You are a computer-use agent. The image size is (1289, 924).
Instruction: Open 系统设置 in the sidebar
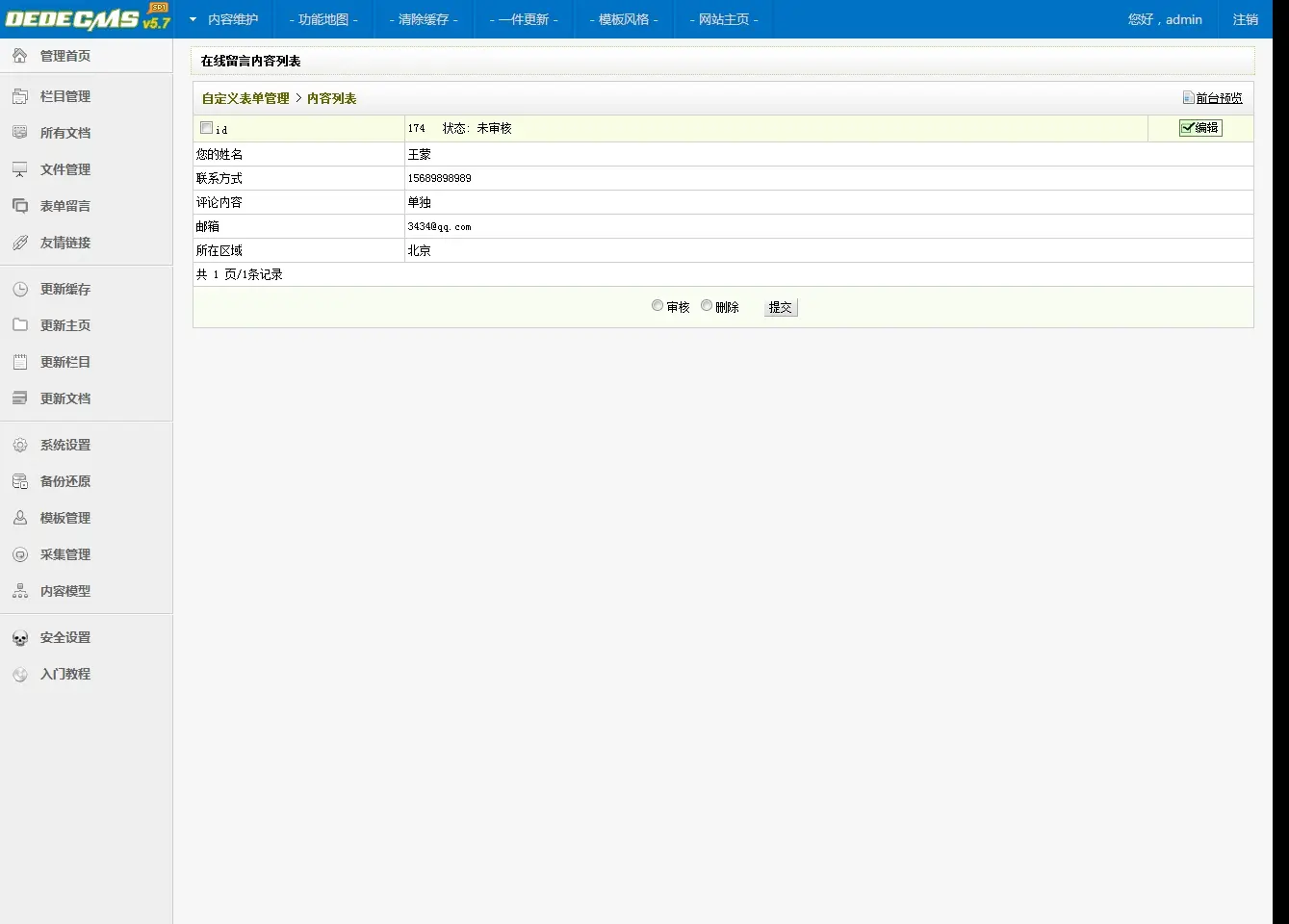(x=65, y=445)
